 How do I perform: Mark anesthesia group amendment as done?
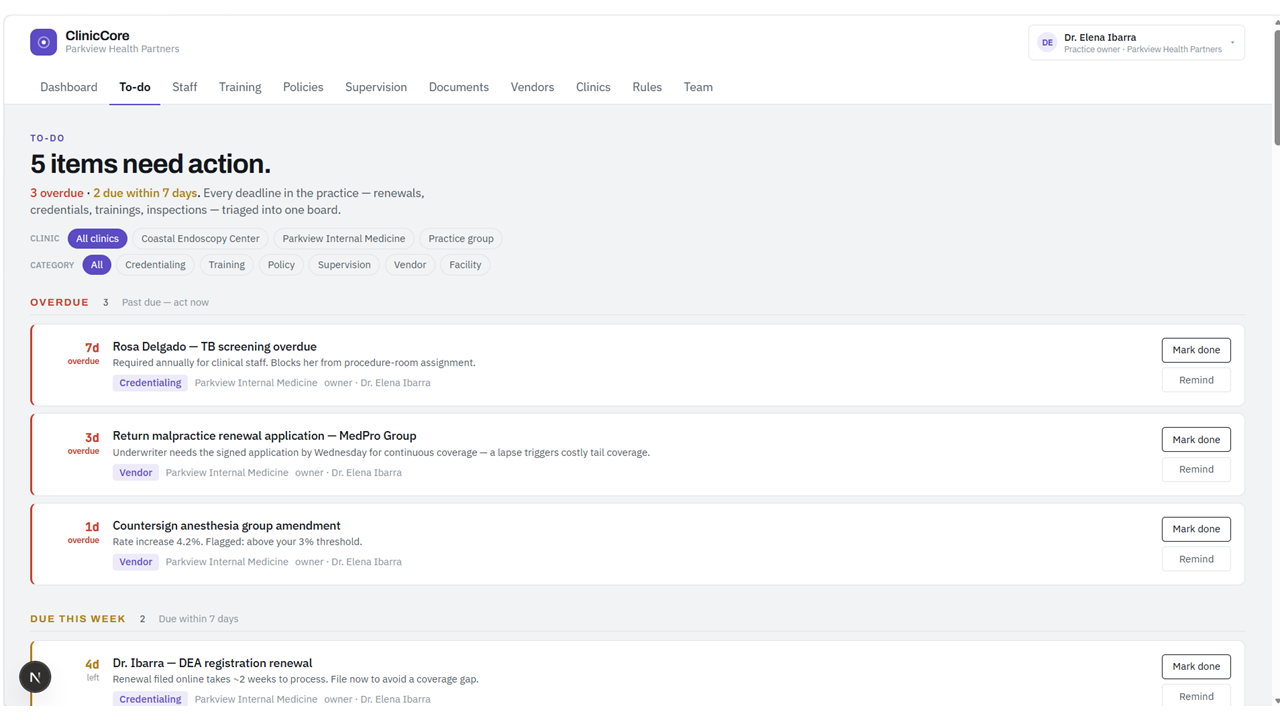click(1196, 529)
